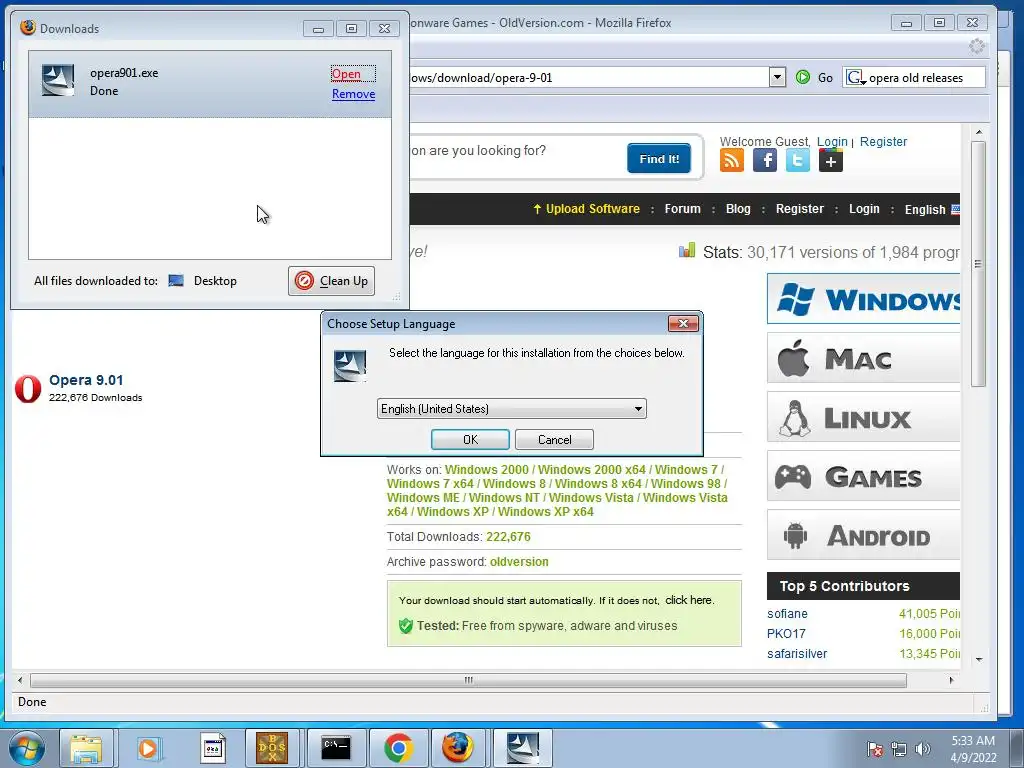Open the Login link beside Welcome Guest
This screenshot has width=1024, height=768.
tap(832, 142)
